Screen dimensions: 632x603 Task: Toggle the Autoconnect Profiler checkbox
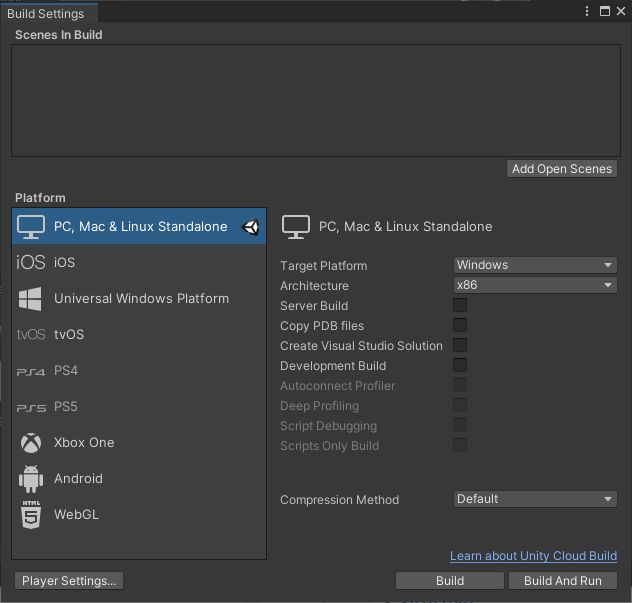(x=460, y=385)
